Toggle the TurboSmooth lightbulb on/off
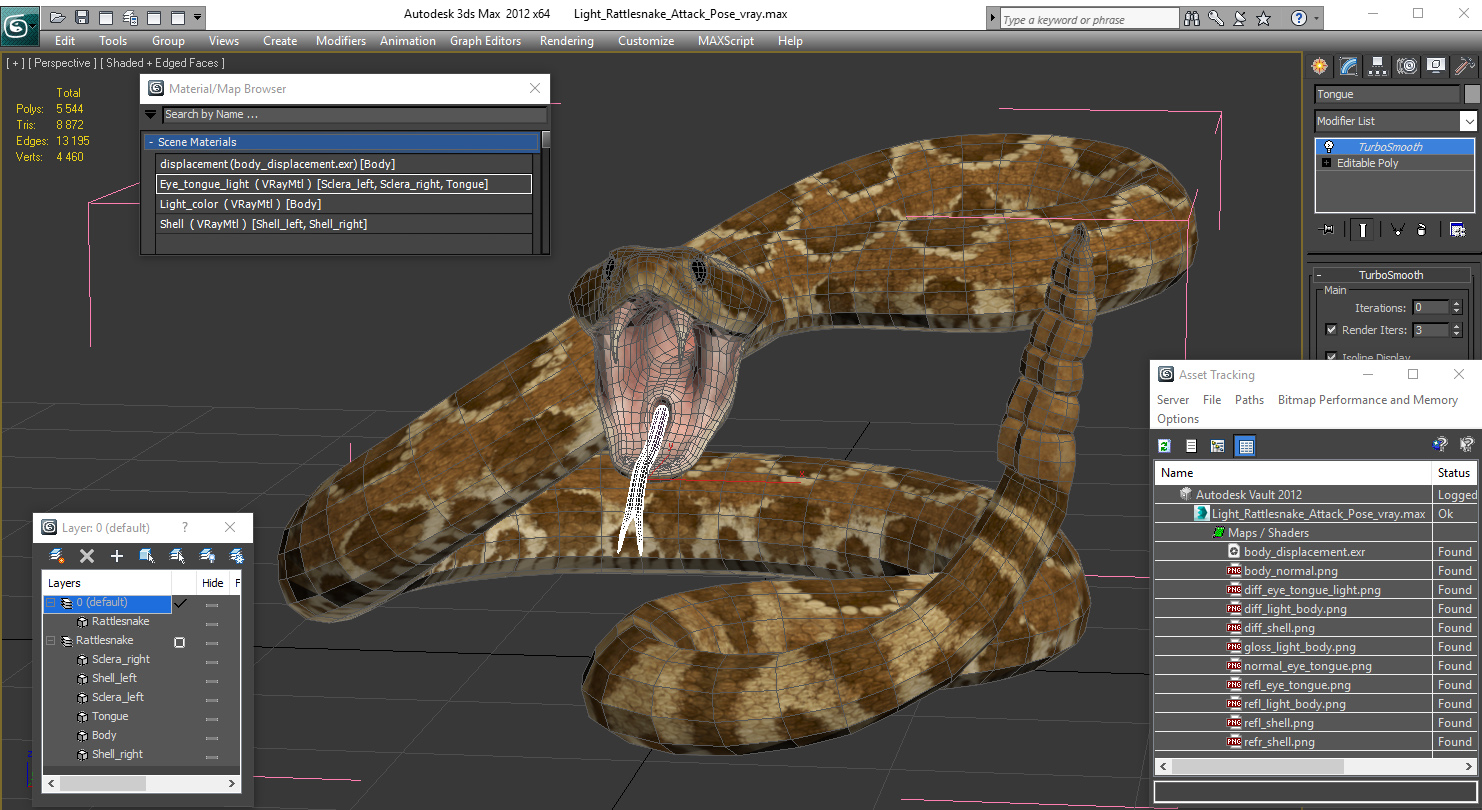Viewport: 1482px width, 810px height. tap(1329, 147)
